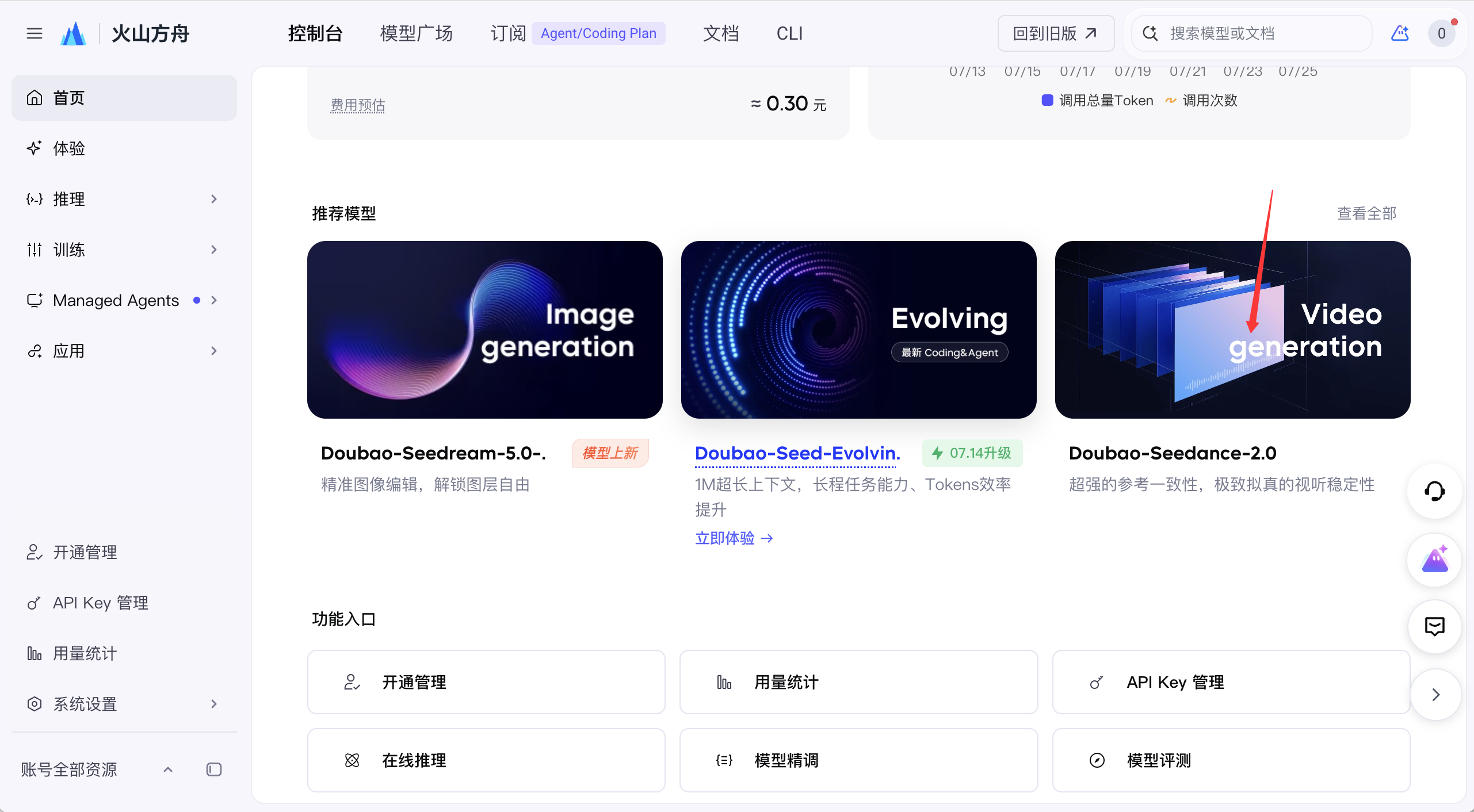1474x812 pixels.
Task: Collapse sidebar using the panel icon at bottom
Action: (214, 769)
